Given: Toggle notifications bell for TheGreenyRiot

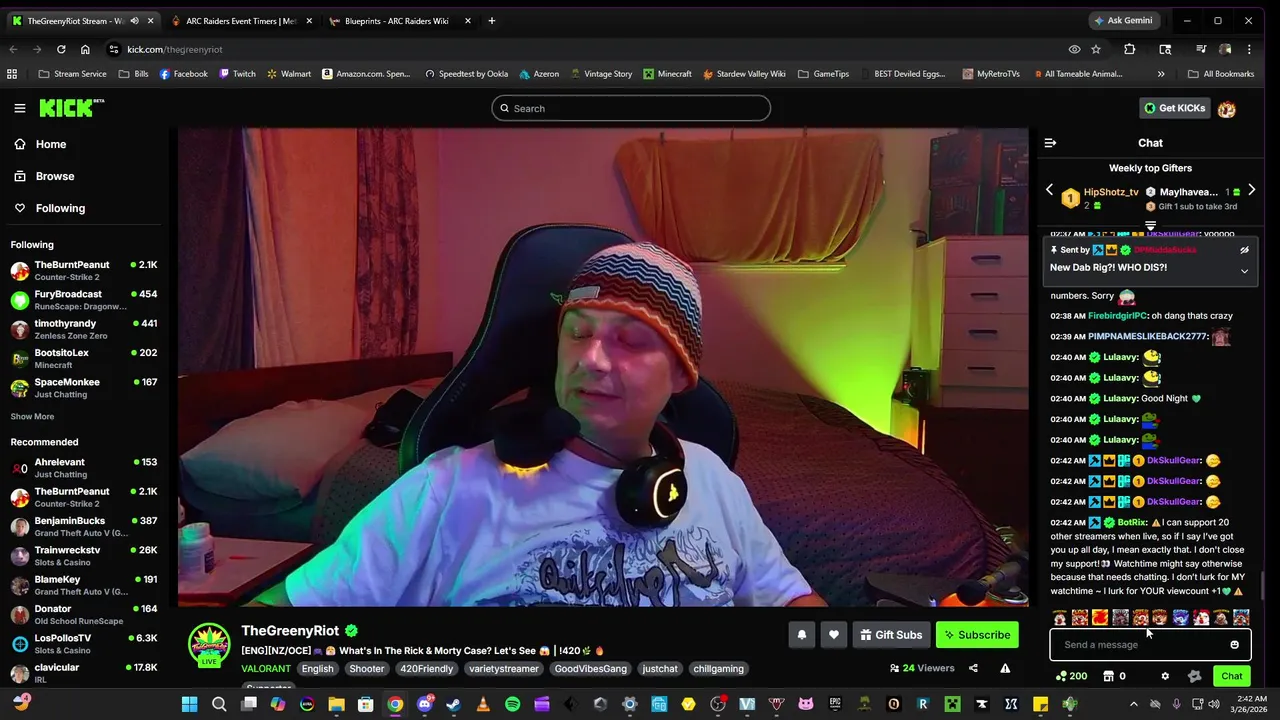Looking at the screenshot, I should click(801, 635).
